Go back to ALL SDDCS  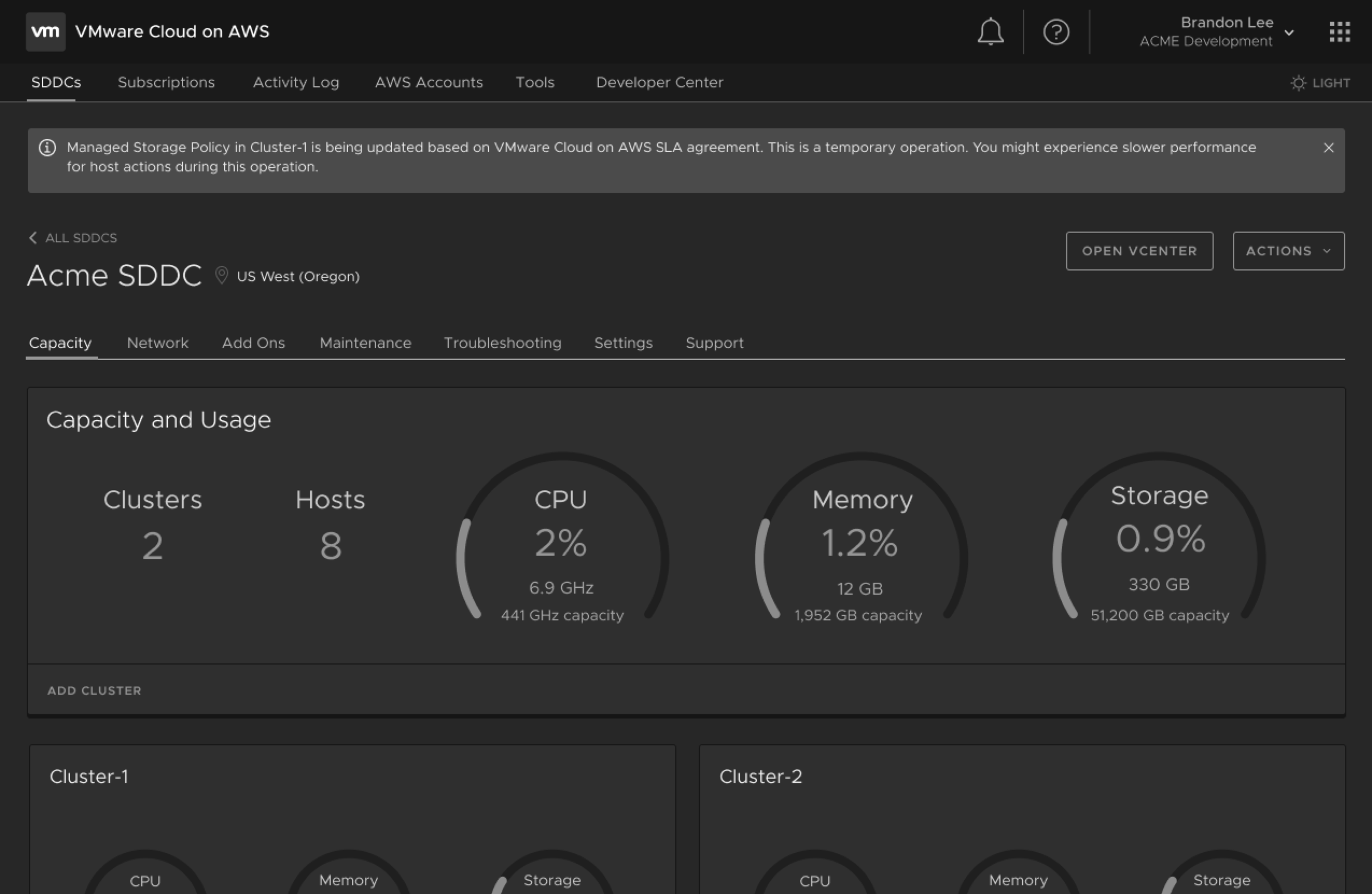(x=73, y=237)
